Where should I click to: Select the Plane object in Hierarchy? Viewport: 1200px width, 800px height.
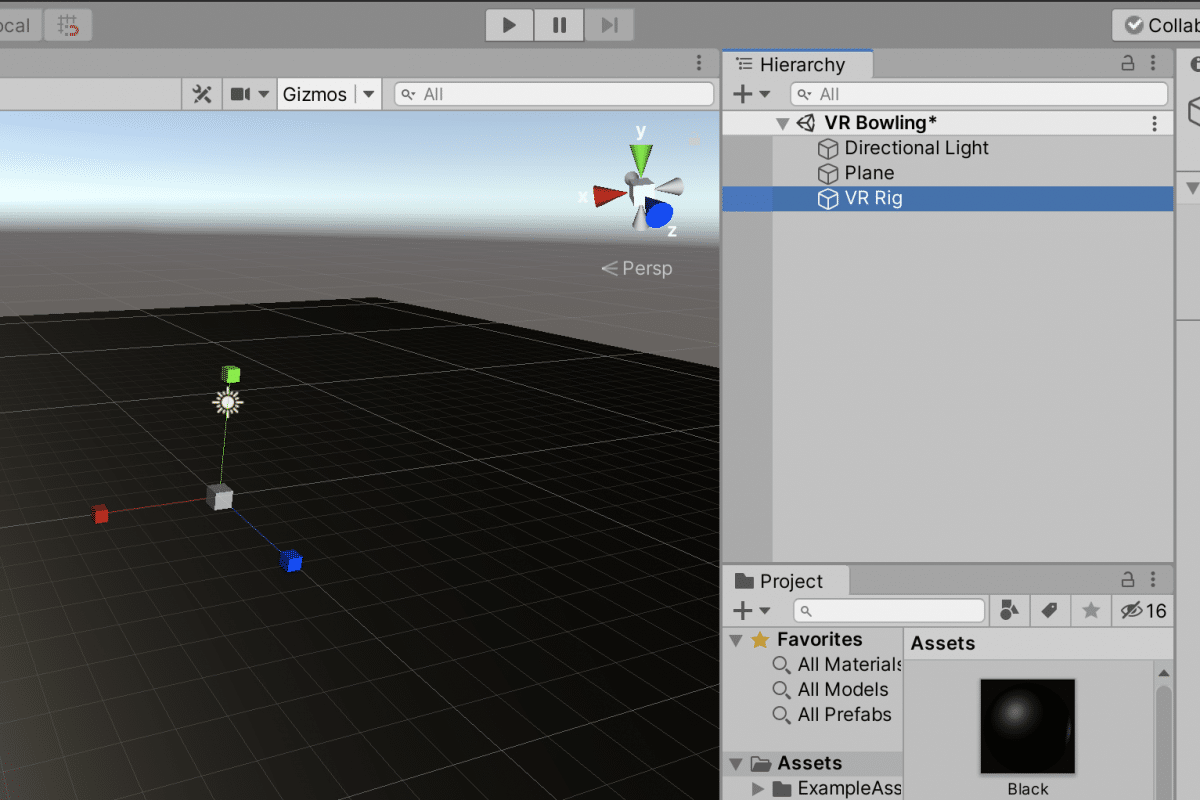(869, 173)
